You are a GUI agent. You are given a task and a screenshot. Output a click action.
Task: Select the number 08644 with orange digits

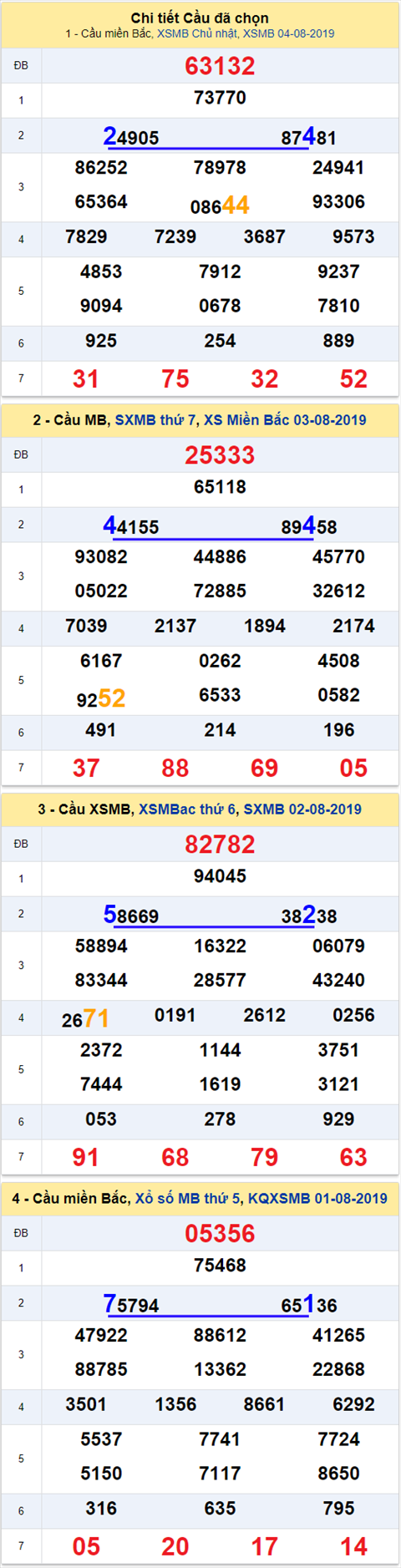click(x=220, y=206)
